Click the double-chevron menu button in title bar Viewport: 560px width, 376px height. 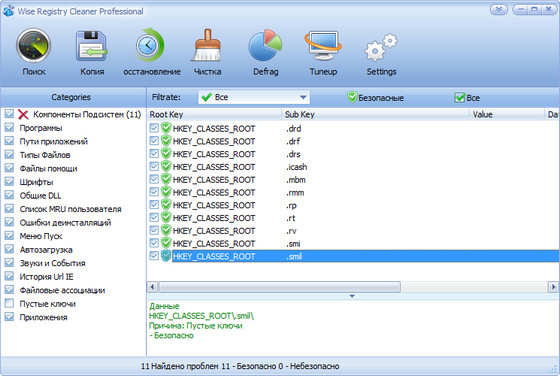point(499,10)
